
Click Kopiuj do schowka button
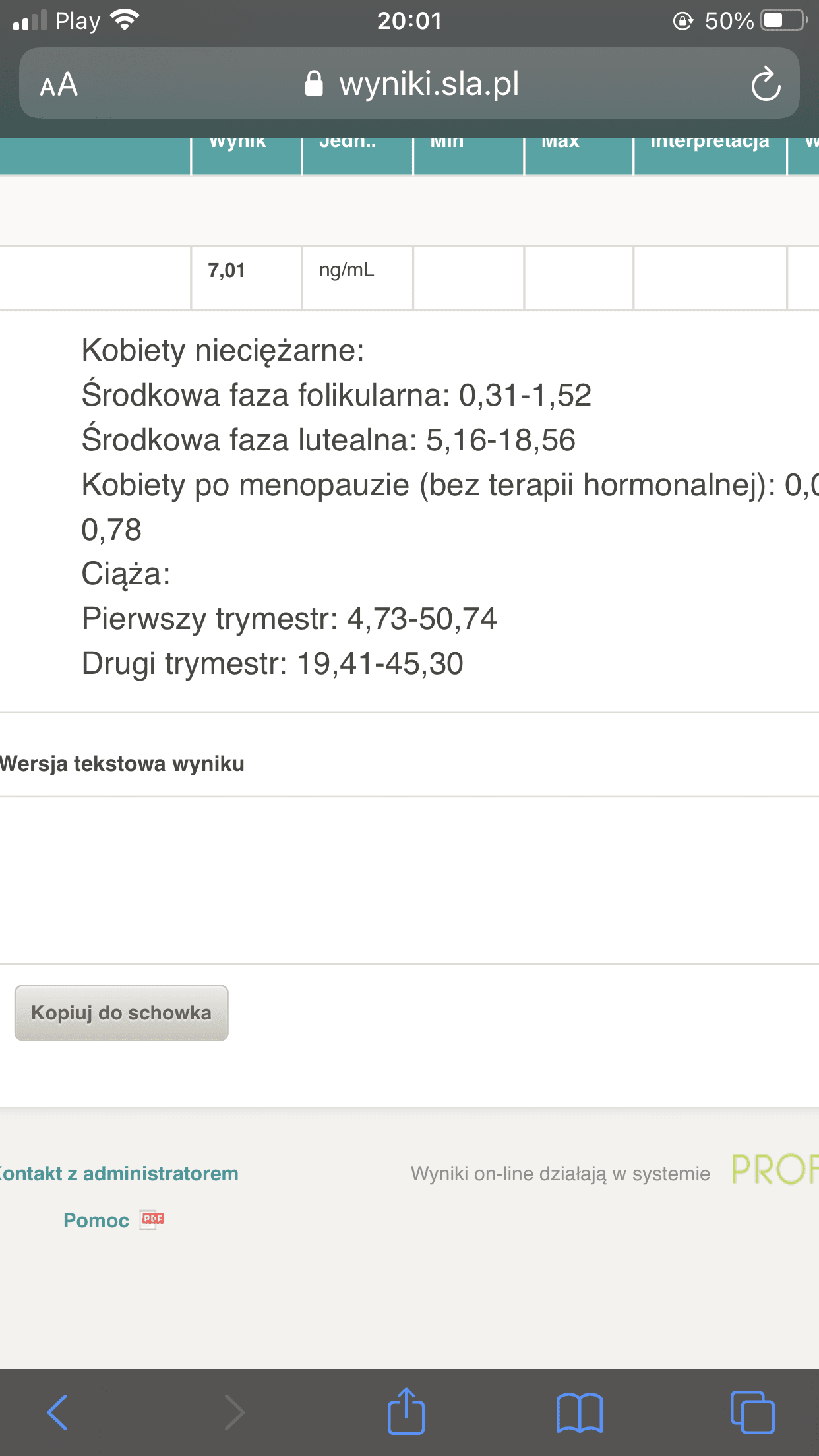tap(121, 1013)
